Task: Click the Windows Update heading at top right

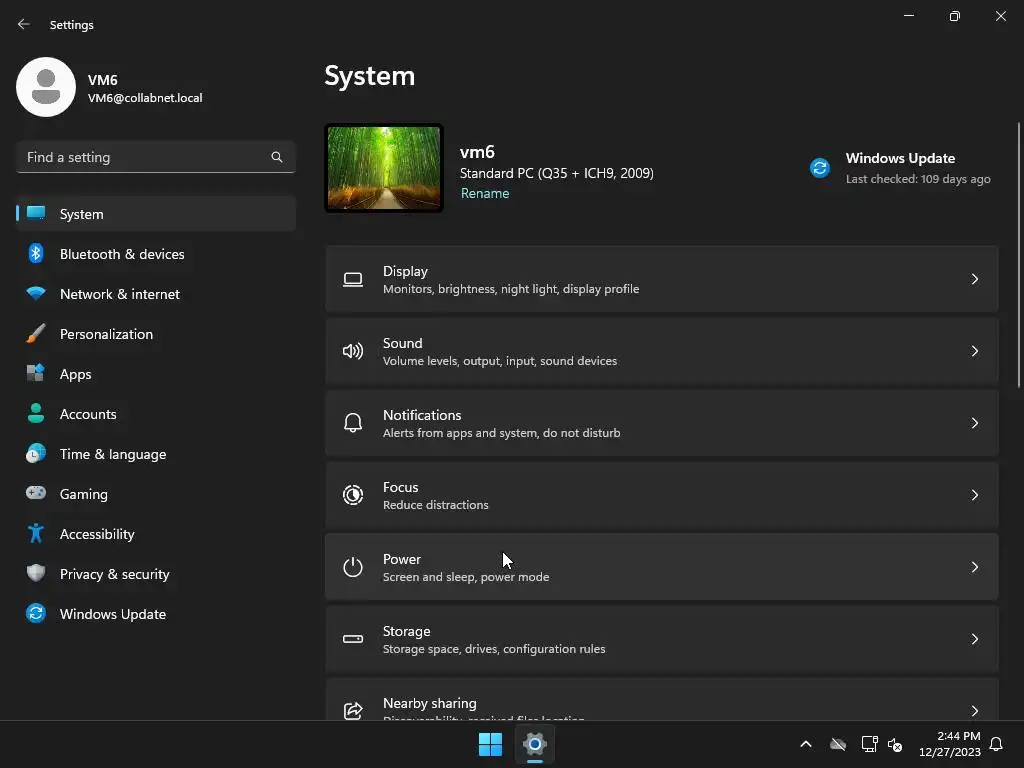Action: (900, 158)
